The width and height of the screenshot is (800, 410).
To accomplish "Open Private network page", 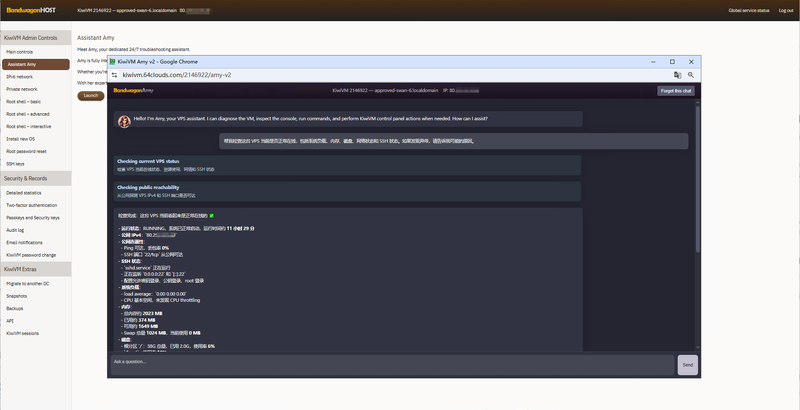I will click(x=21, y=89).
